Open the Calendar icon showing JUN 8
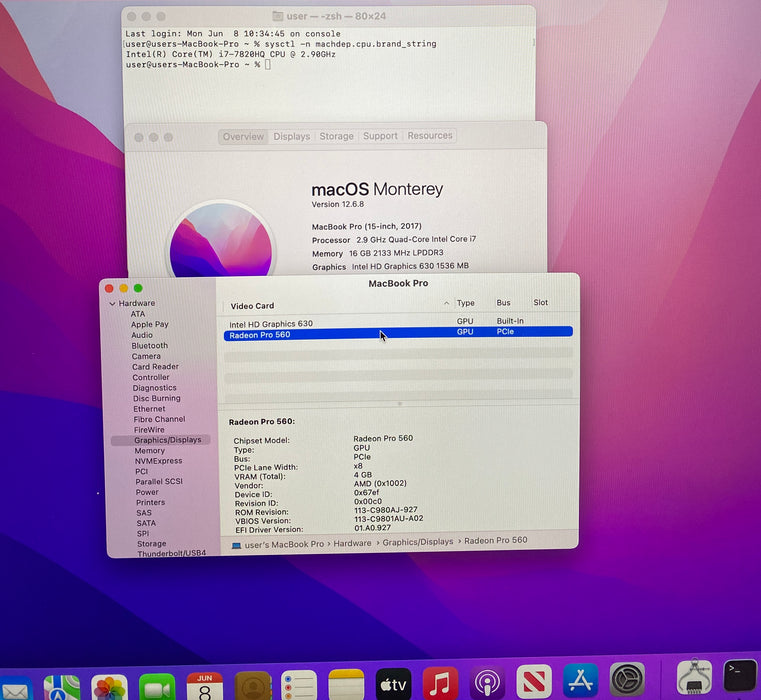 204,686
